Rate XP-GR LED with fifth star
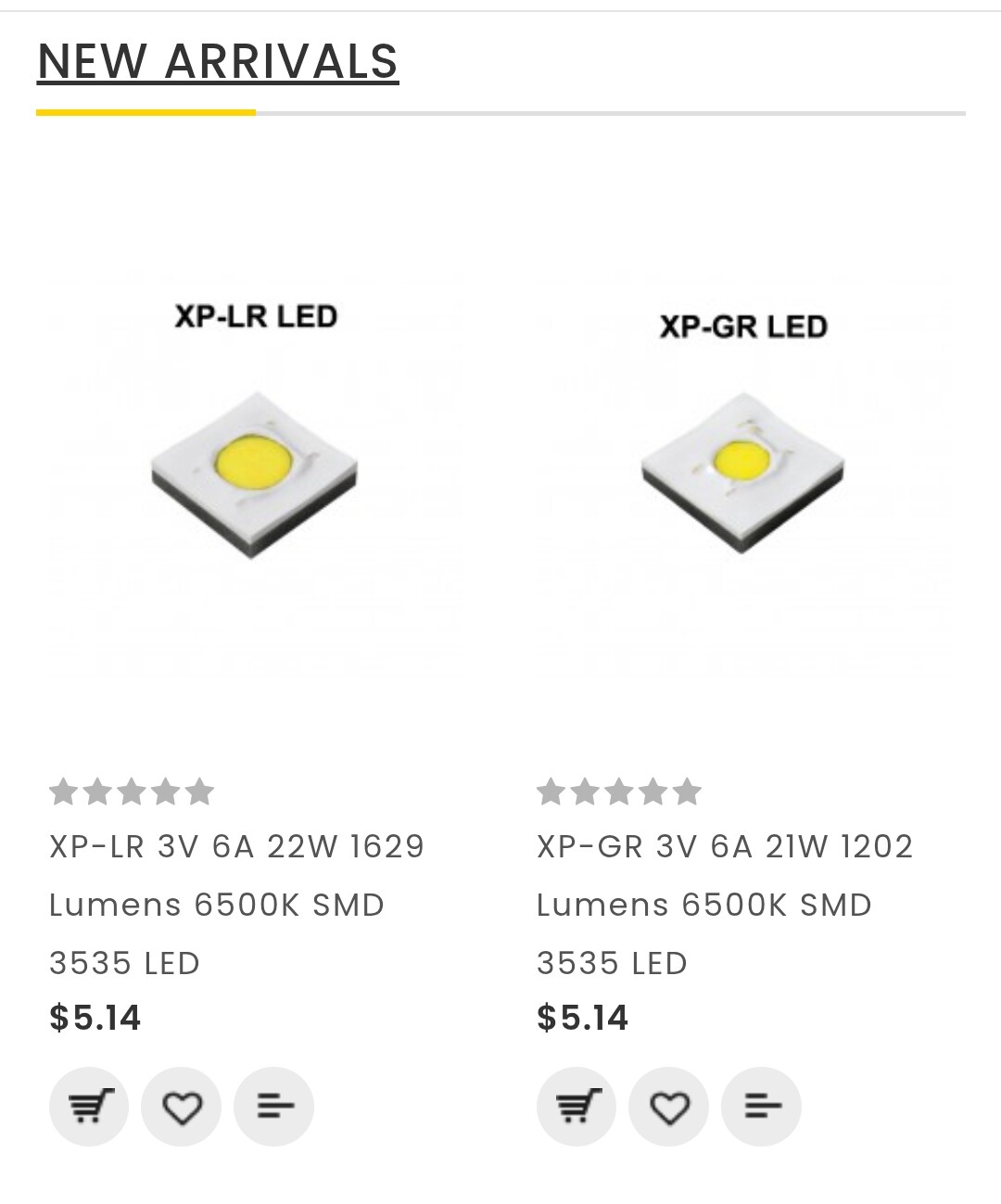 [687, 792]
